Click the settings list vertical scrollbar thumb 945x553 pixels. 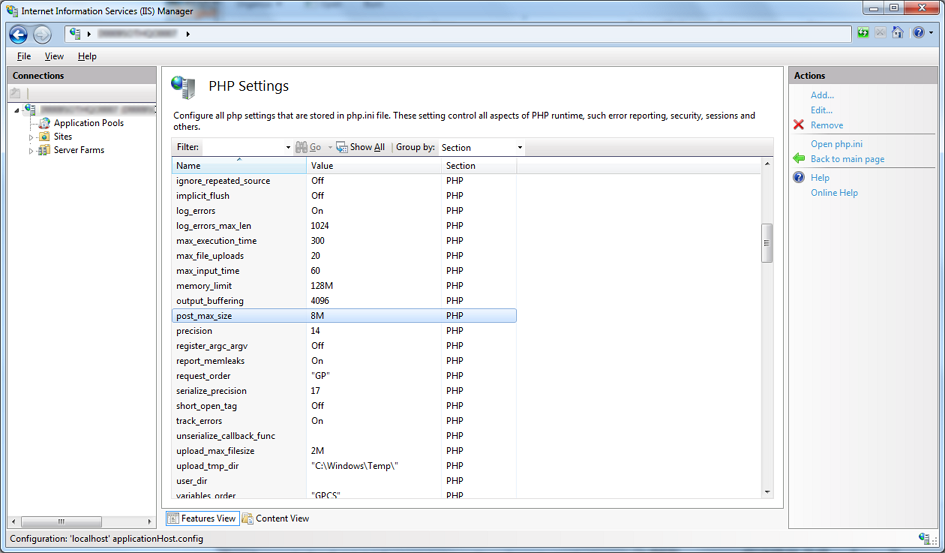click(767, 243)
